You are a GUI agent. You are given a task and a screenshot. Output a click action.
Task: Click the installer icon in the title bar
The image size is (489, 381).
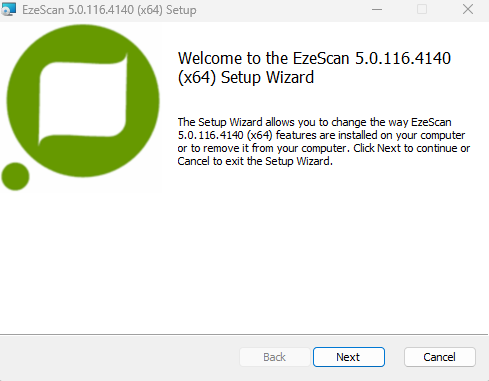point(8,9)
